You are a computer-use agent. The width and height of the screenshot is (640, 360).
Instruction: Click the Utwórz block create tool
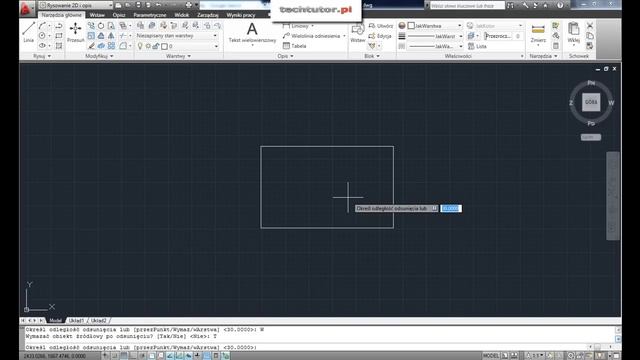tap(381, 26)
